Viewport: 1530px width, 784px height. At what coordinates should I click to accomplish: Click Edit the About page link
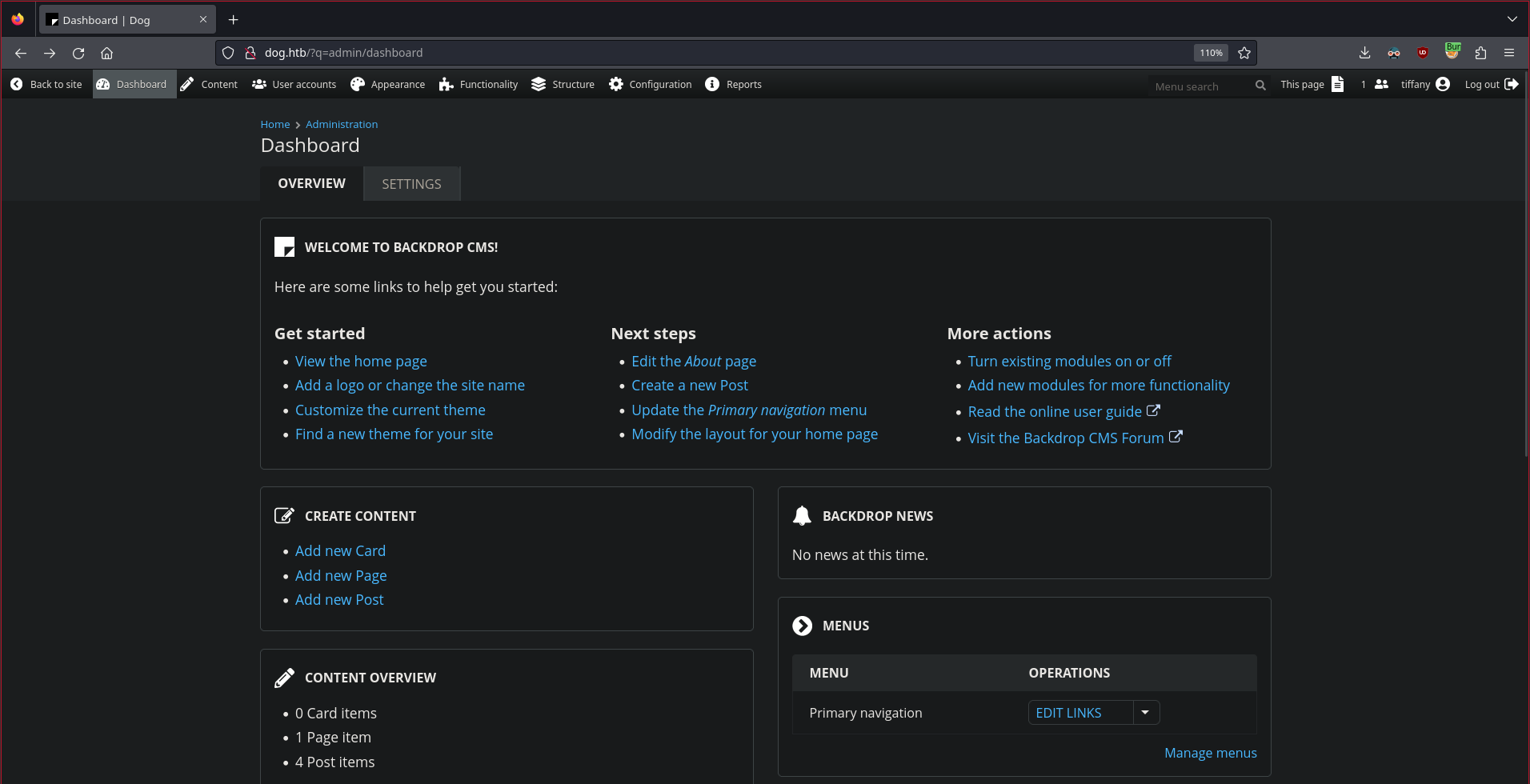pos(694,362)
